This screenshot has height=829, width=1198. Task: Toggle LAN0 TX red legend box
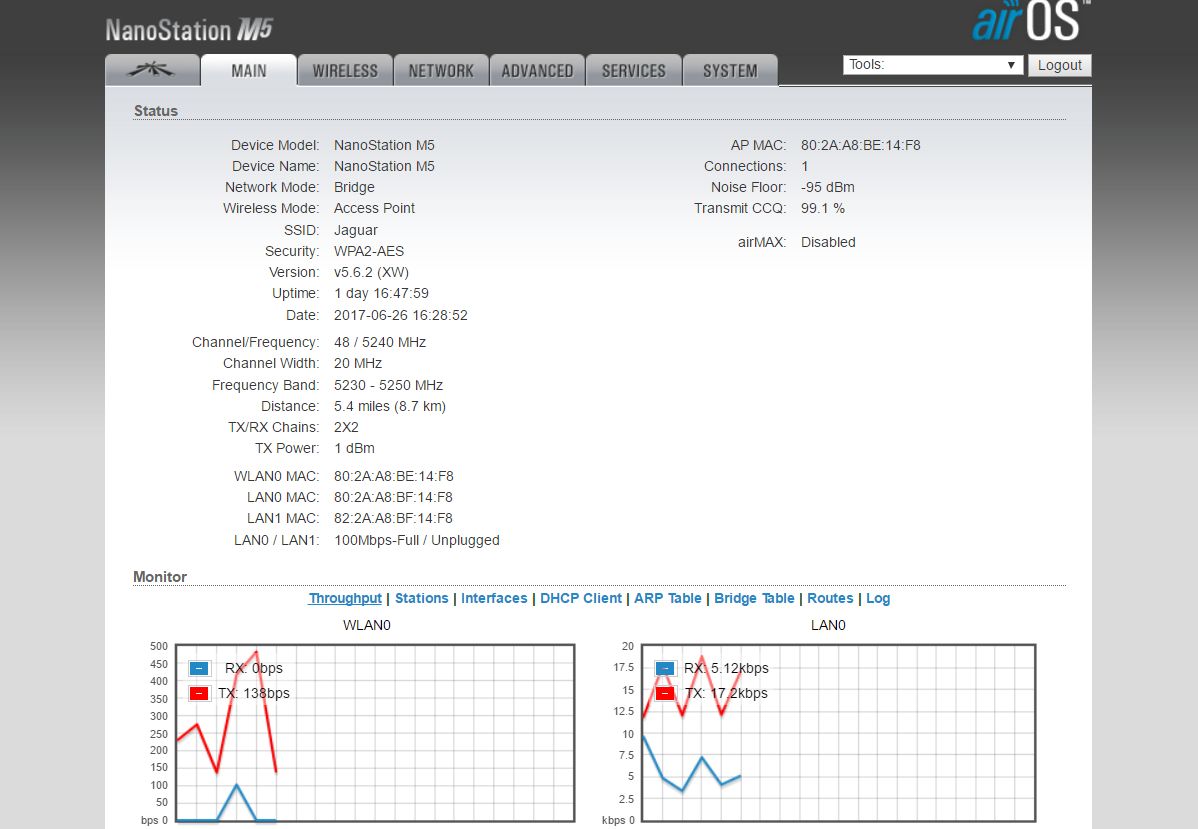tap(665, 694)
